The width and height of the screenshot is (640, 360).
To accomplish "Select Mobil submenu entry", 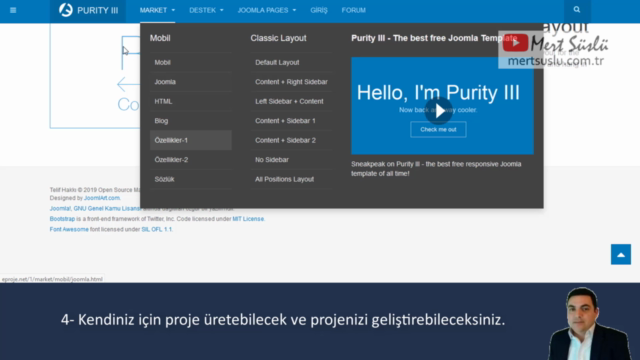I will pyautogui.click(x=191, y=62).
